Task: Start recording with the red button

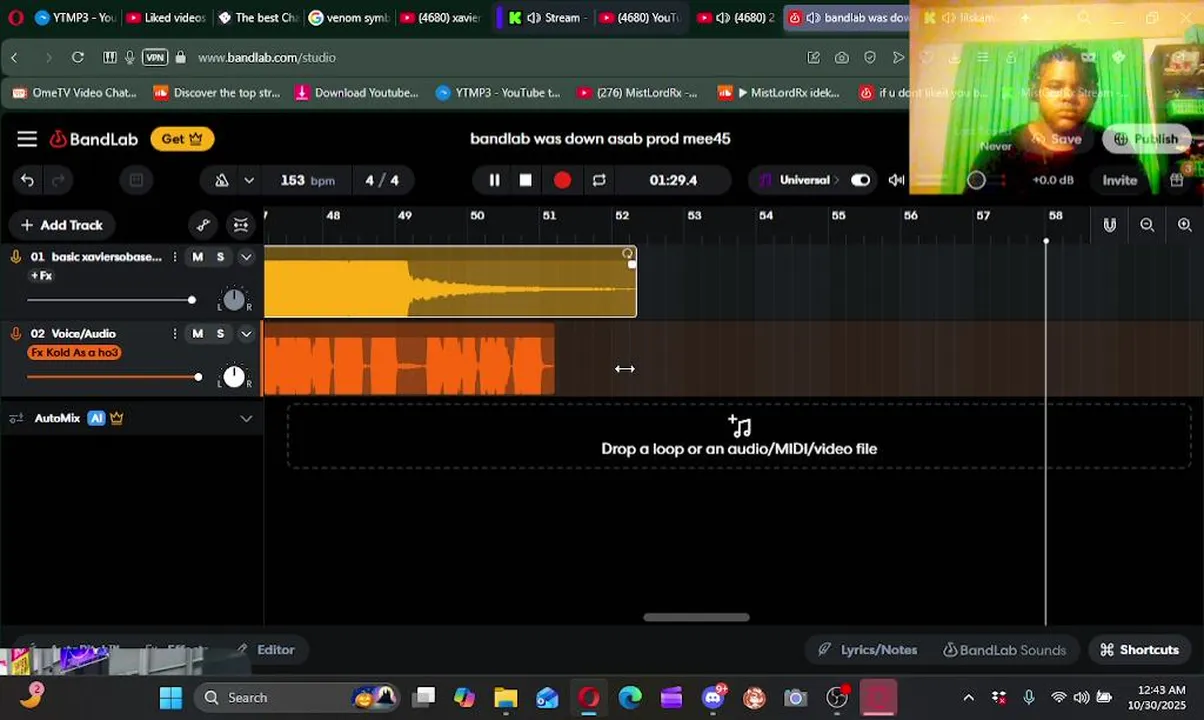Action: (x=562, y=180)
